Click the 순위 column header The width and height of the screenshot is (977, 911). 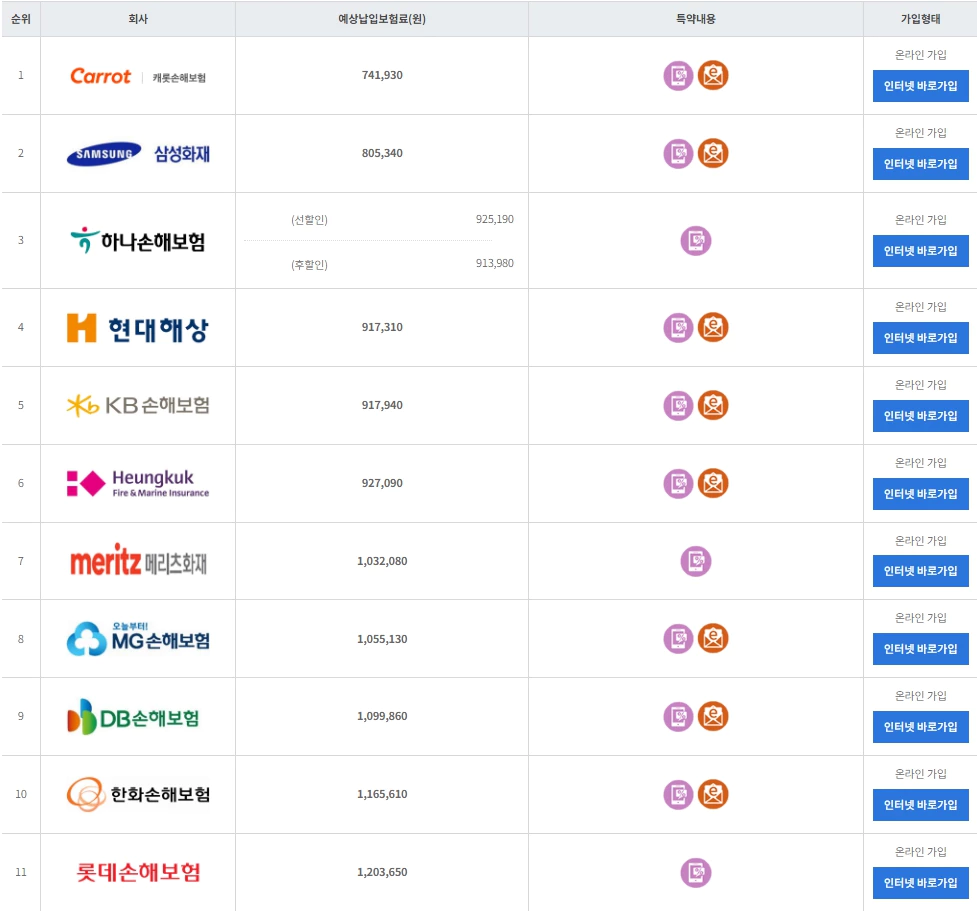[21, 19]
